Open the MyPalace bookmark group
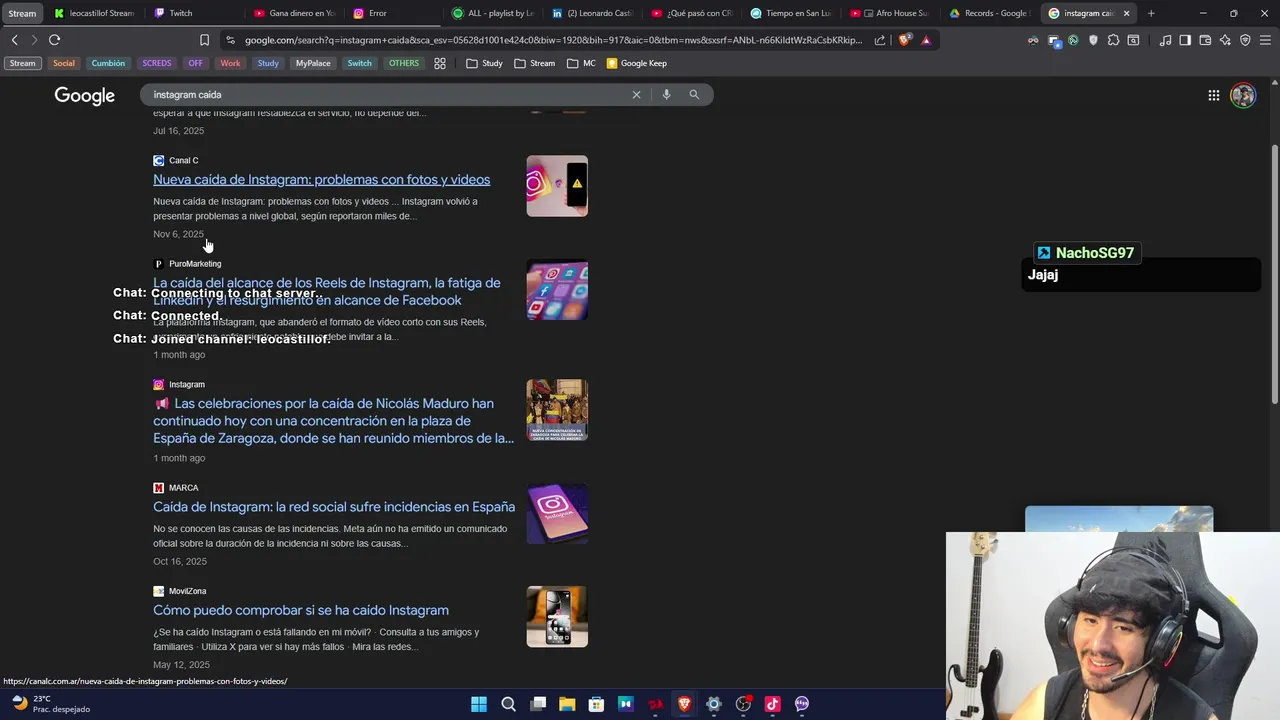Image resolution: width=1280 pixels, height=720 pixels. click(313, 63)
